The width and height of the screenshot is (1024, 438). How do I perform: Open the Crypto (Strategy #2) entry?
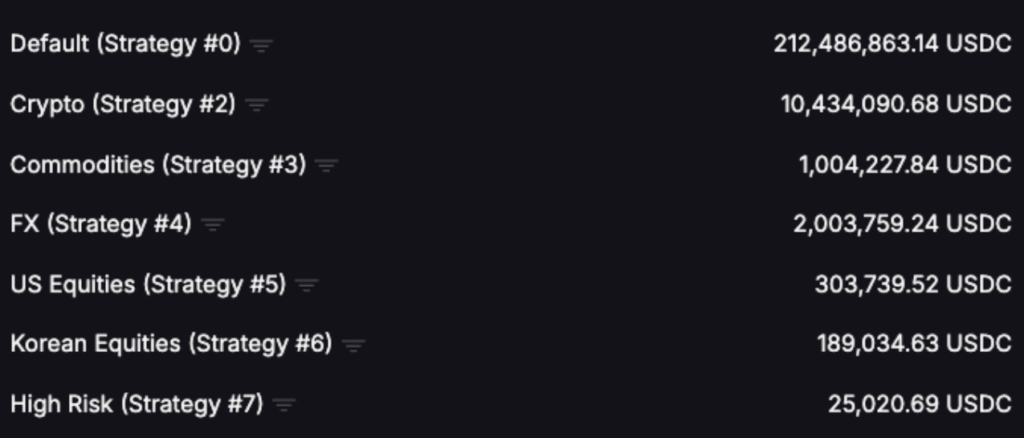(122, 105)
